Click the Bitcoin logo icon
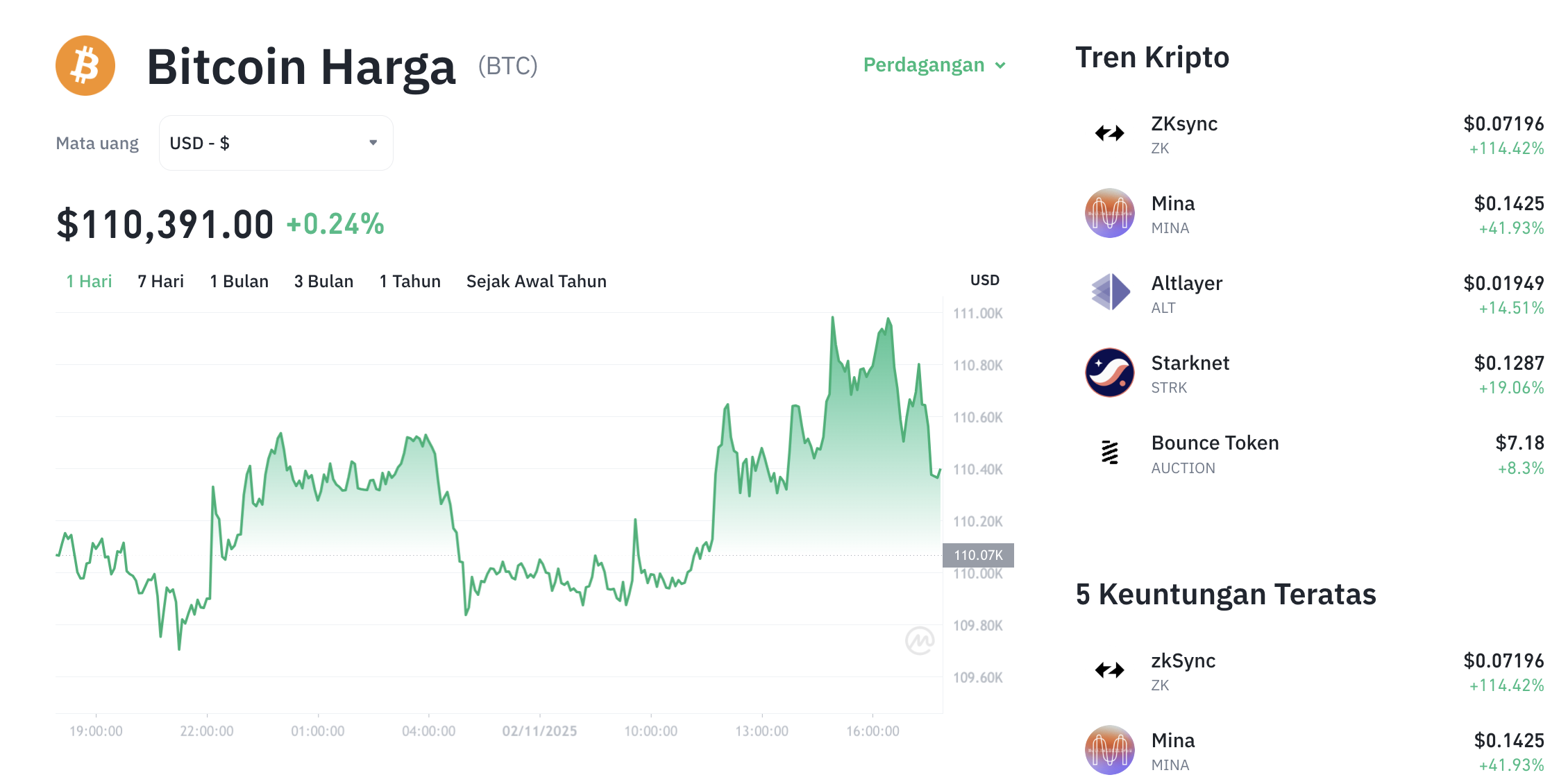The width and height of the screenshot is (1559, 784). coord(84,65)
